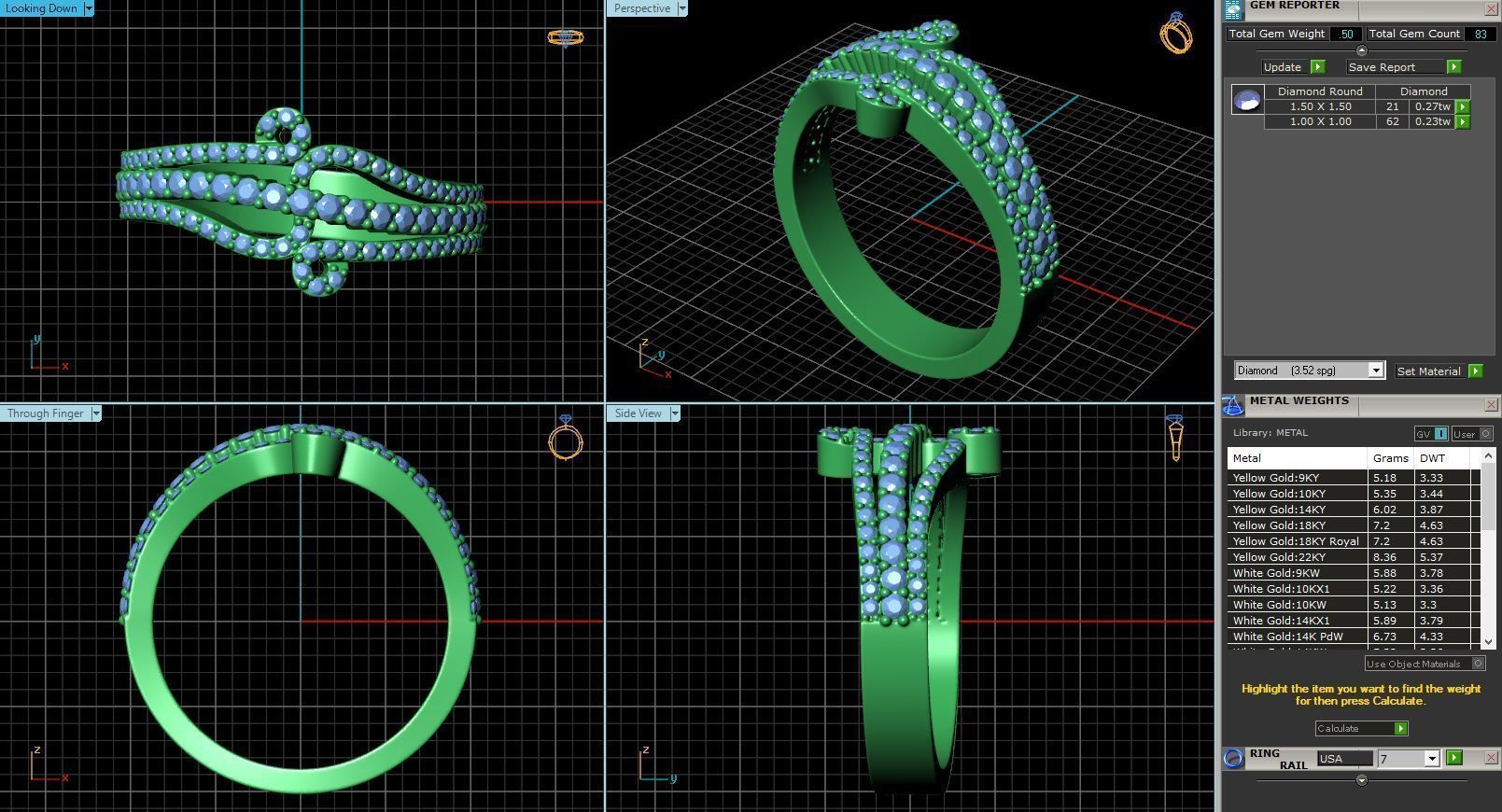The image size is (1502, 812).
Task: Click the Looking Down viewport ring orientation icon
Action: (x=565, y=37)
